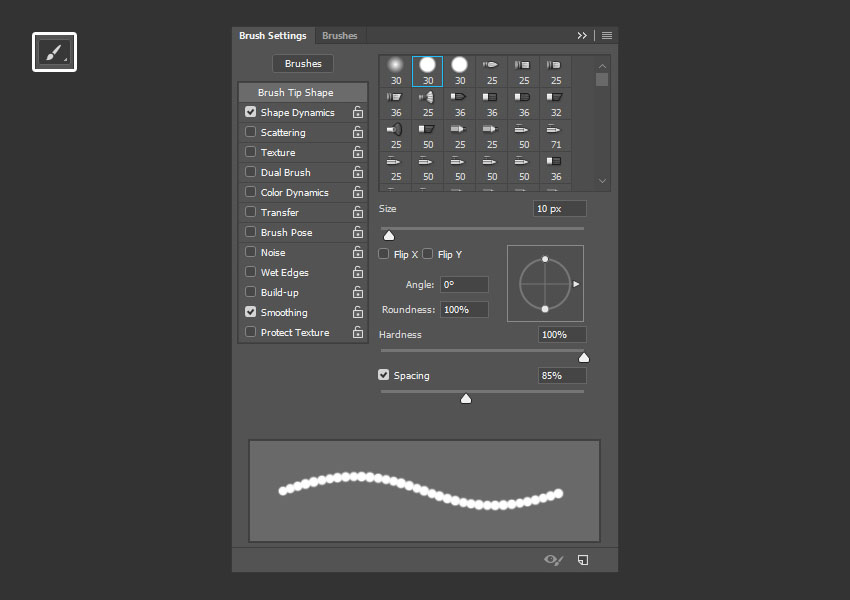This screenshot has width=850, height=600.
Task: Toggle the Smoothing lock icon
Action: (x=358, y=313)
